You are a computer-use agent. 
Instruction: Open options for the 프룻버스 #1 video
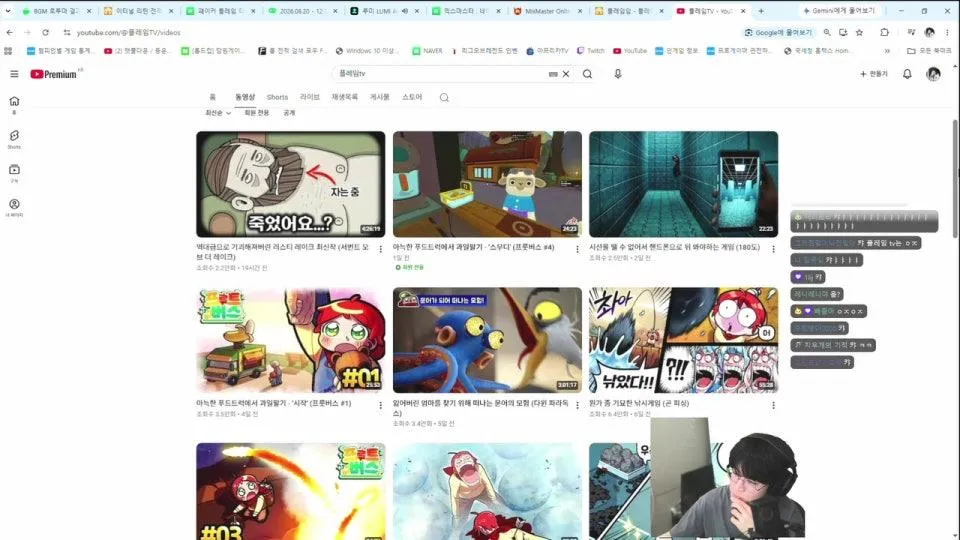380,405
